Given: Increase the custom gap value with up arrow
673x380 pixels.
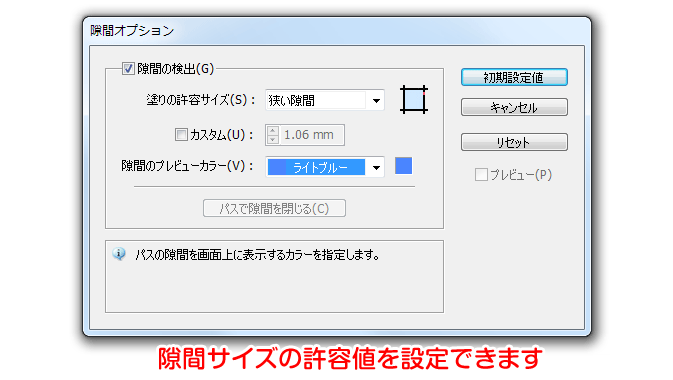Looking at the screenshot, I should 273,130.
